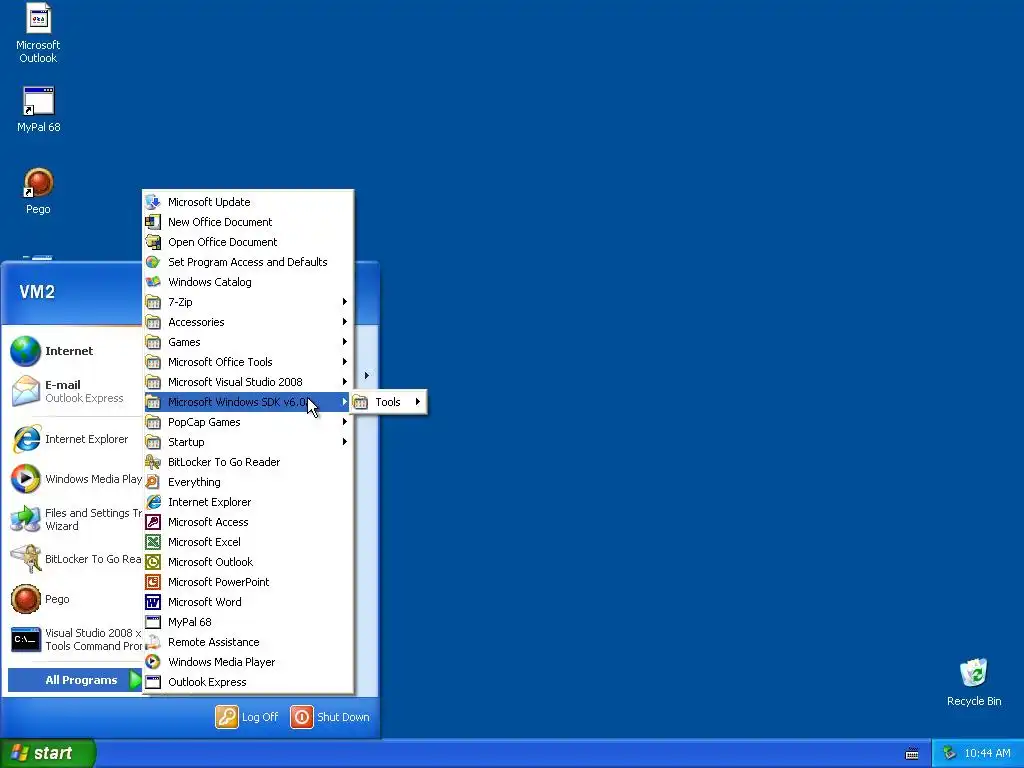Click MyPal 68 icon in programs list

click(153, 622)
